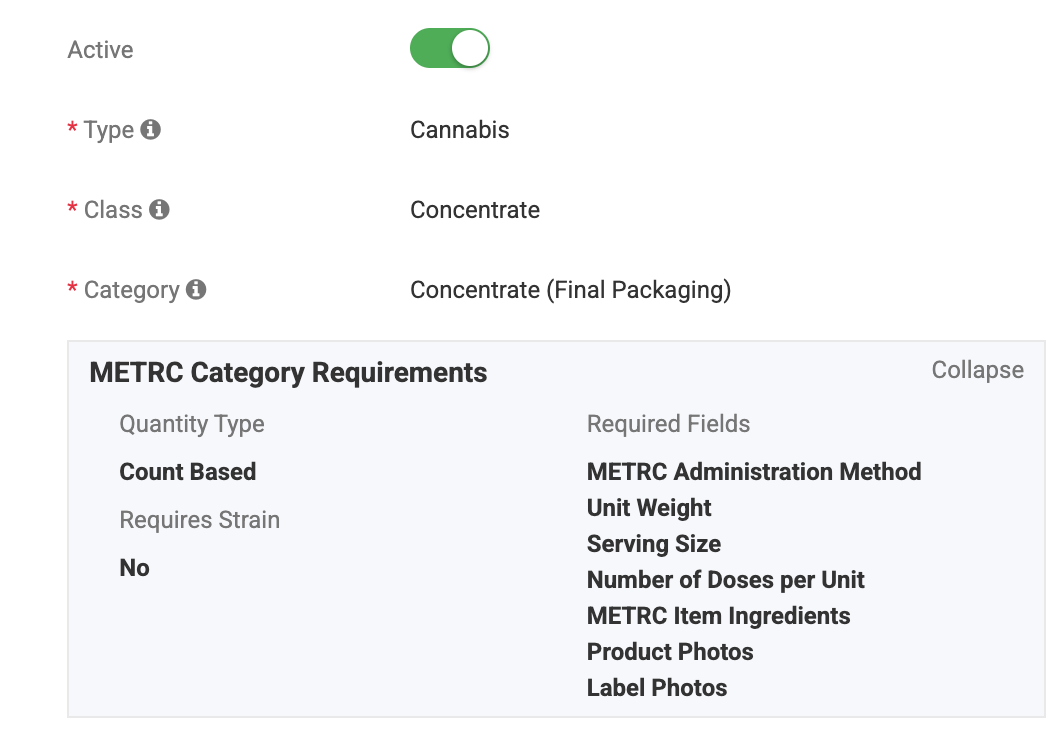Click the METRC Category Requirements heading
The width and height of the screenshot is (1058, 732).
pos(288,373)
